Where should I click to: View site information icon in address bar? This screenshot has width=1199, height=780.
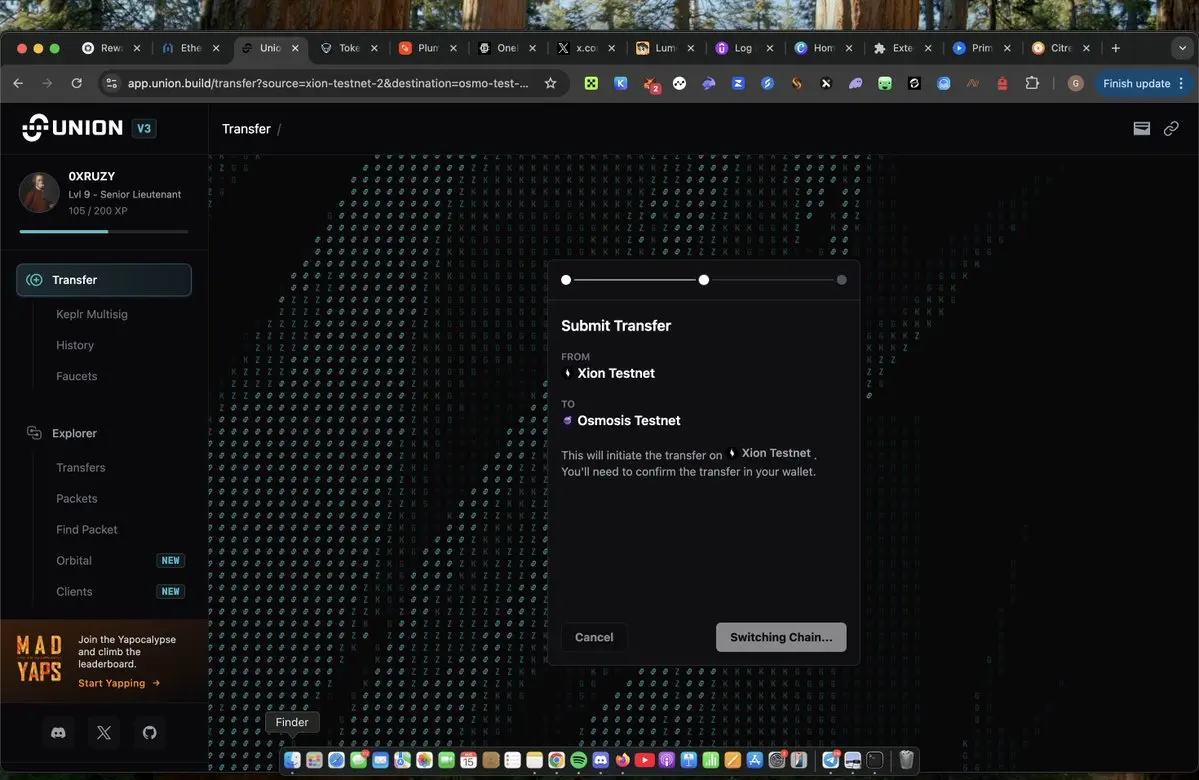click(x=112, y=83)
